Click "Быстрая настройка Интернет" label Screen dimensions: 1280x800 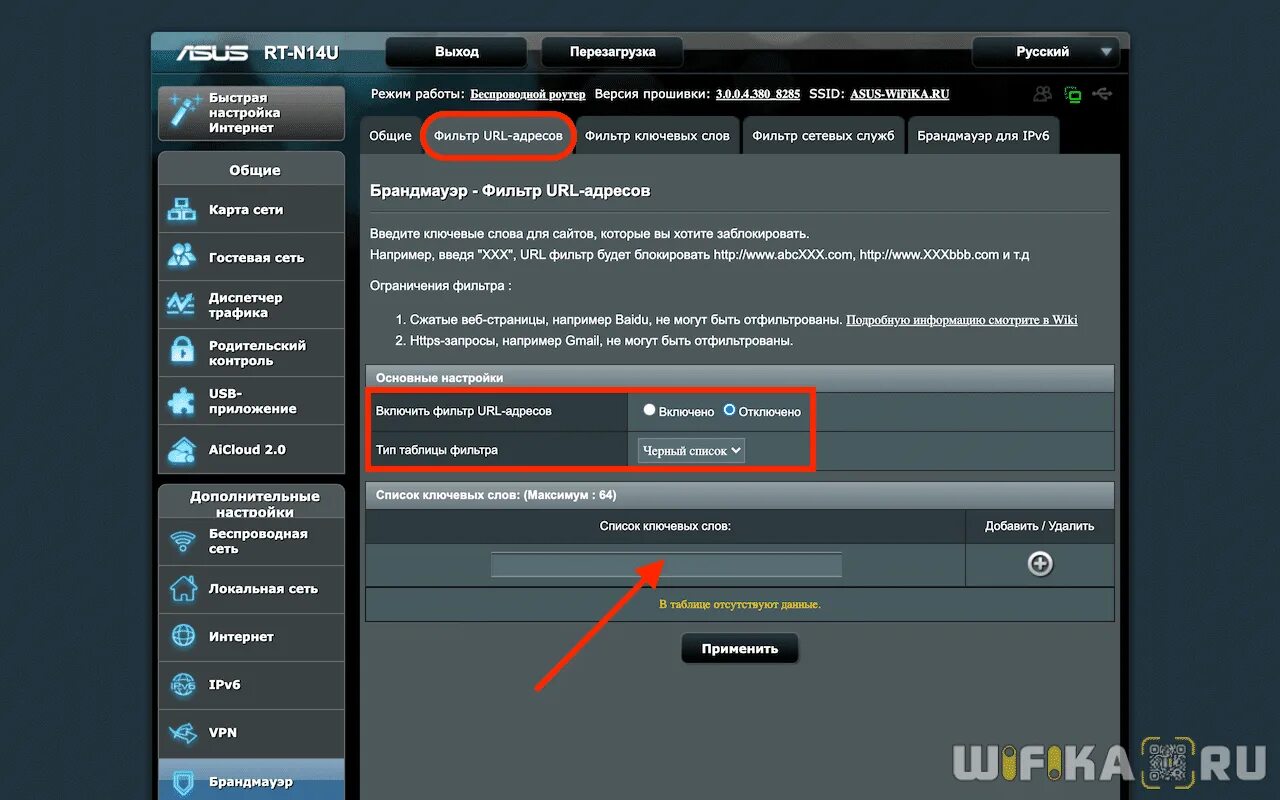coord(244,113)
